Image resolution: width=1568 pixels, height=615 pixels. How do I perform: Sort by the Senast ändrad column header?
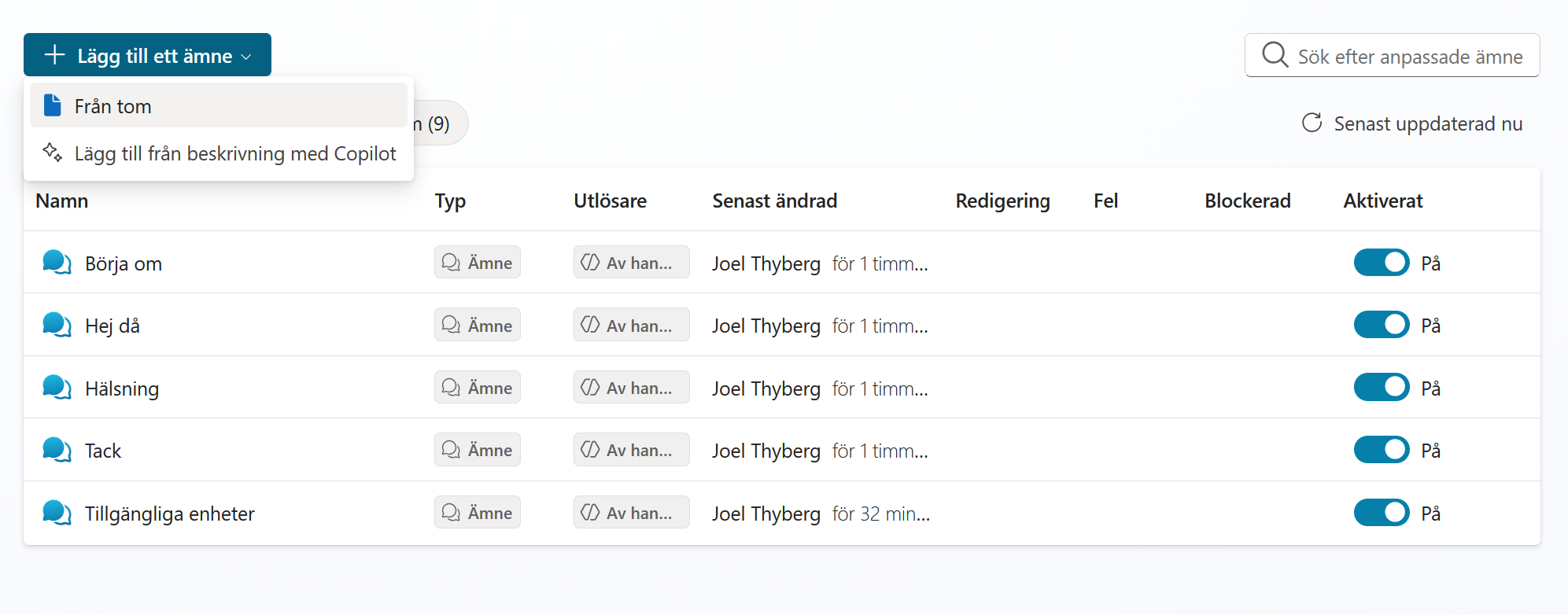(x=775, y=201)
